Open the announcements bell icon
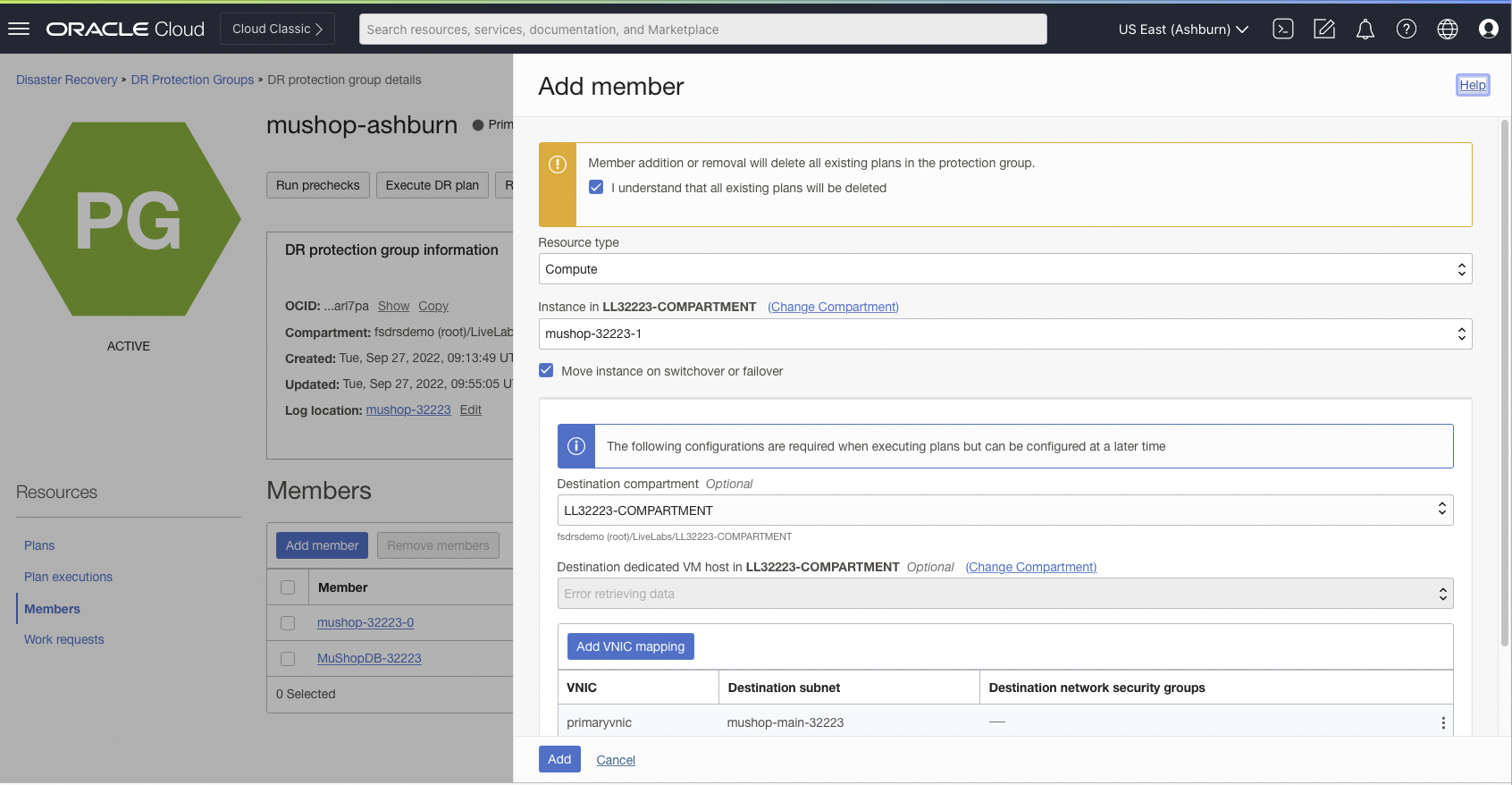1512x785 pixels. coord(1365,29)
